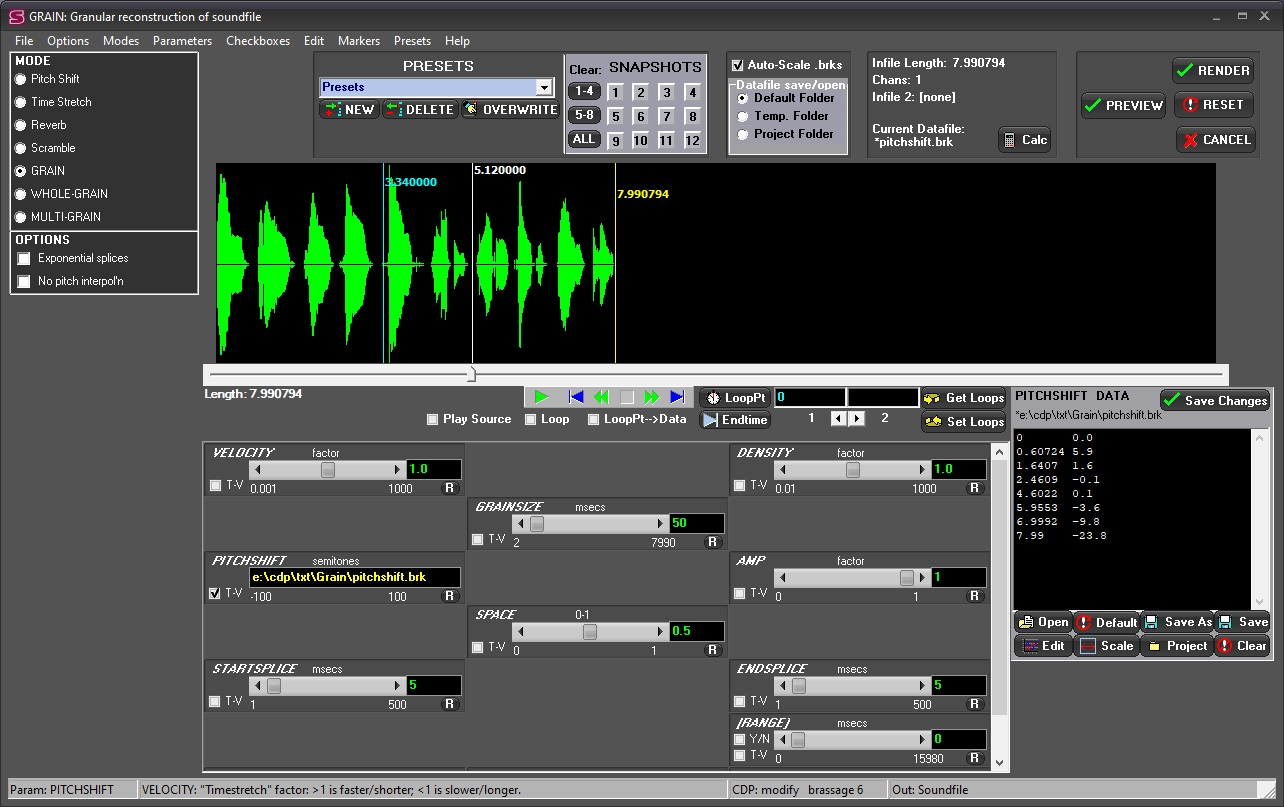Image resolution: width=1284 pixels, height=807 pixels.
Task: Open the Checkboxes menu
Action: click(x=257, y=41)
